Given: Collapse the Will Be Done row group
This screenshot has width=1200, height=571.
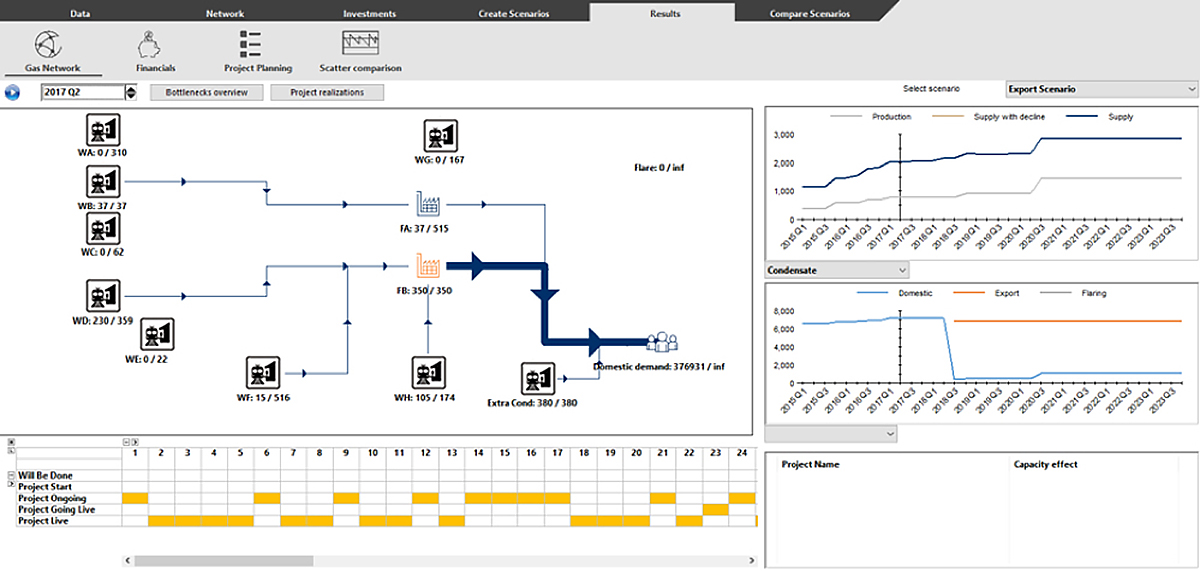Looking at the screenshot, I should 11,475.
